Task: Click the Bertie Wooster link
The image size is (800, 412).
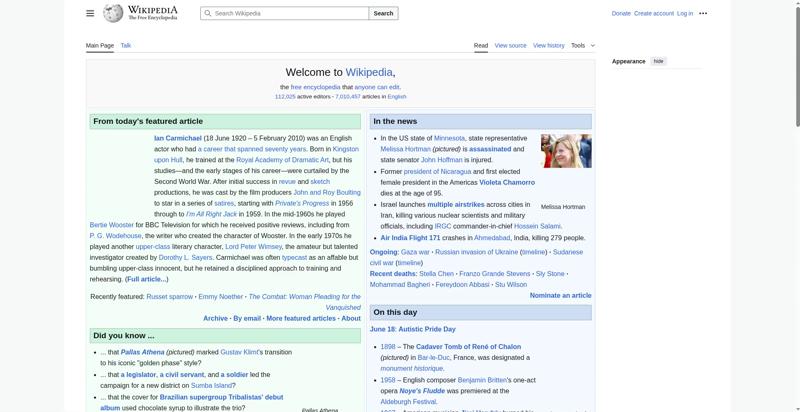Action: point(112,225)
